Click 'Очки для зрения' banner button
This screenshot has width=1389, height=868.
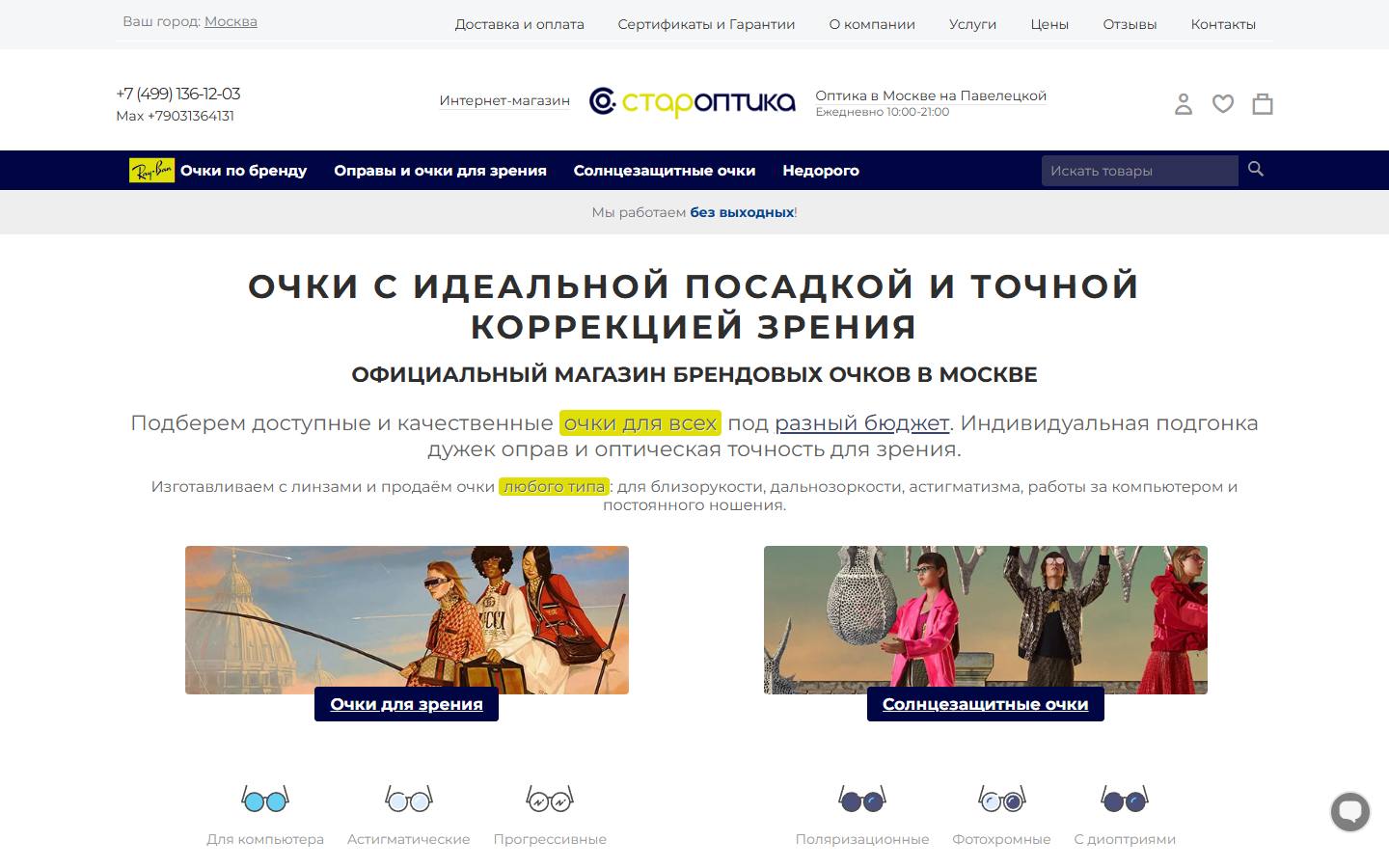(x=406, y=704)
